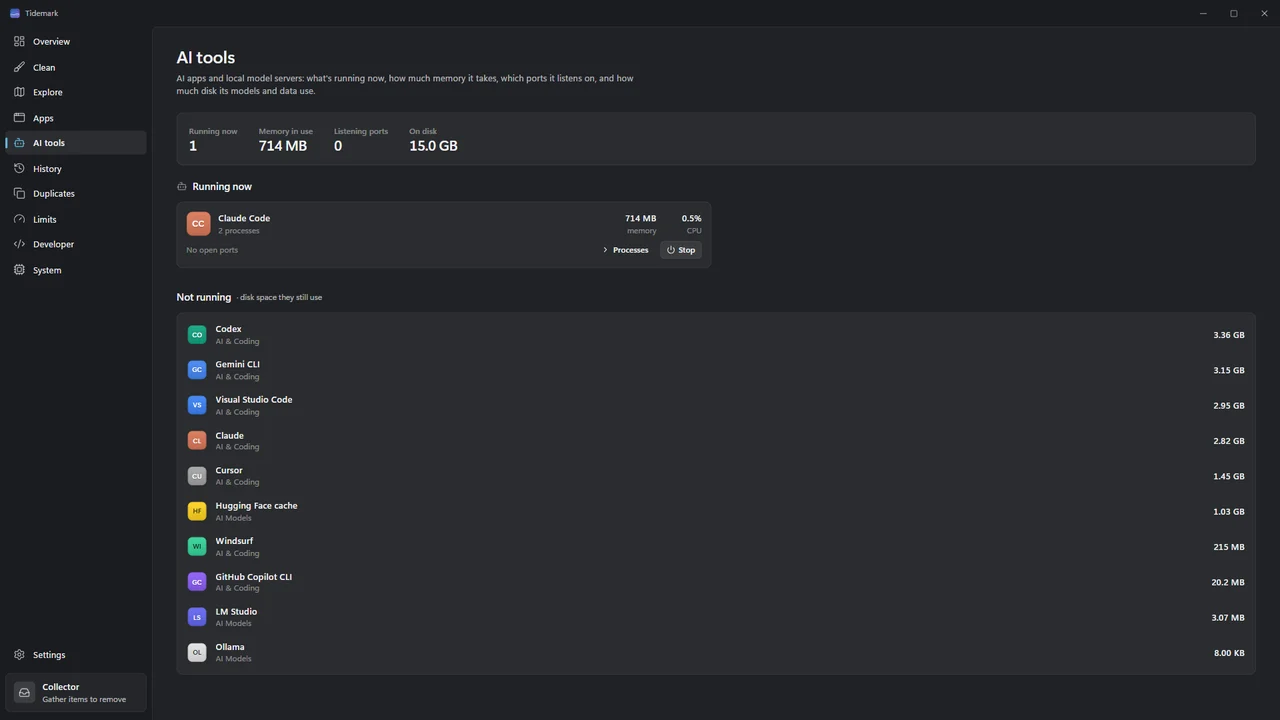Screen dimensions: 1280x720
Task: Click the Running now section heading
Action: pyautogui.click(x=222, y=187)
